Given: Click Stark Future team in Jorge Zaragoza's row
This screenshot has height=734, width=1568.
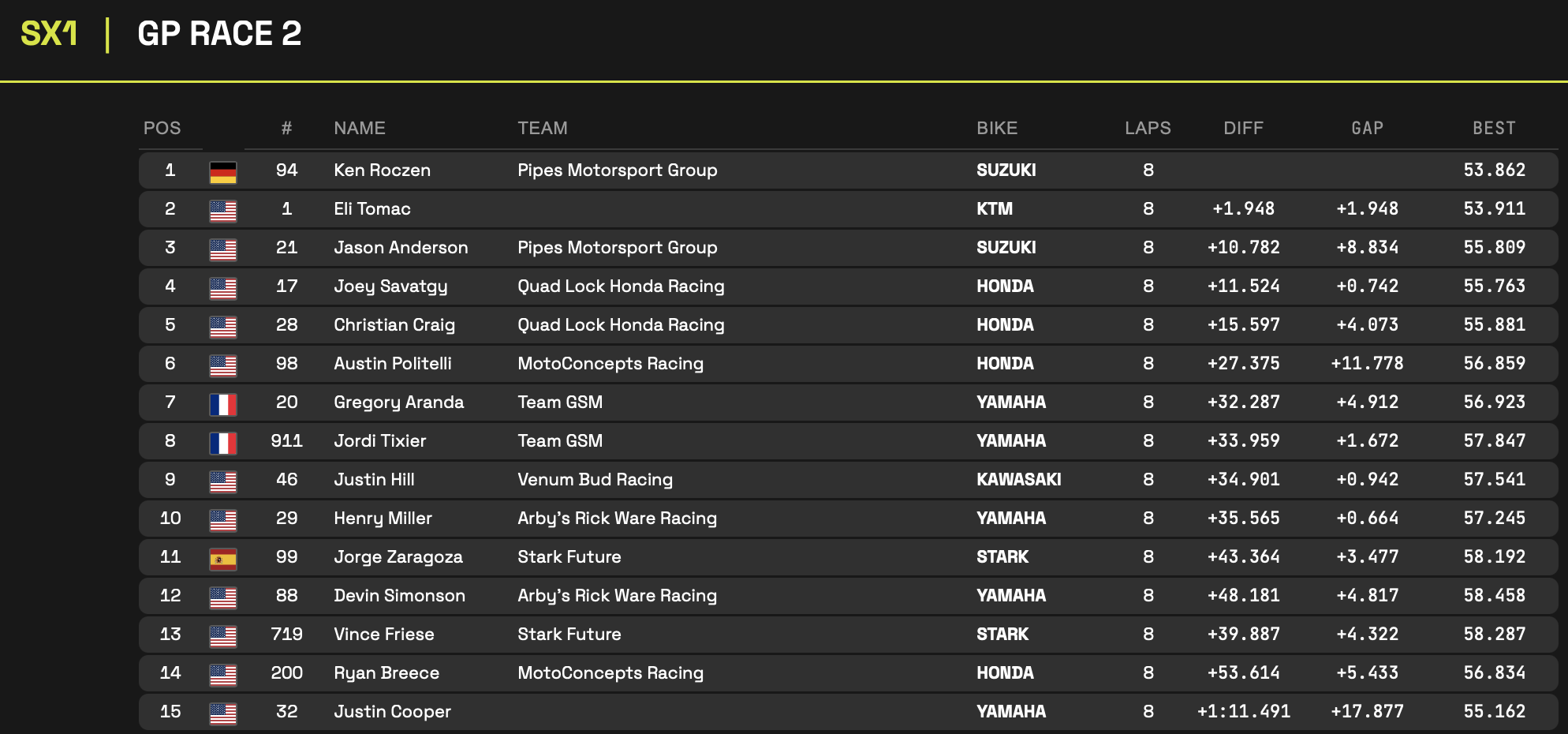Looking at the screenshot, I should click(569, 556).
